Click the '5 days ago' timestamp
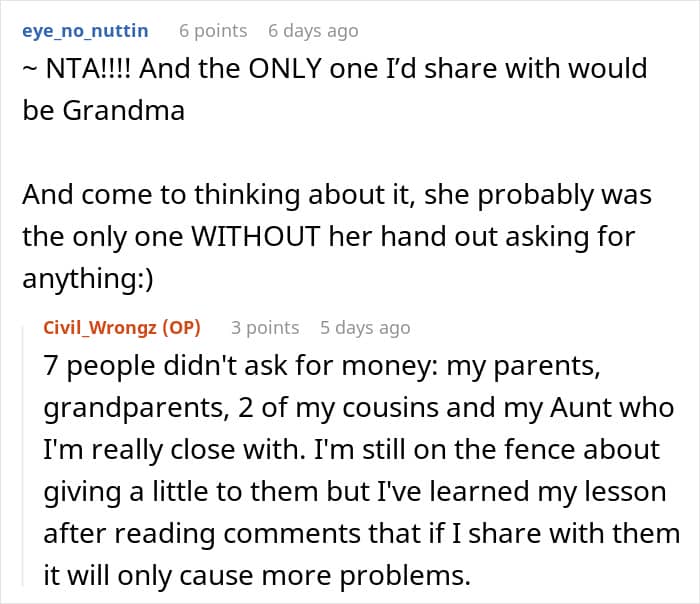Screen dimensions: 700x604 pos(365,327)
